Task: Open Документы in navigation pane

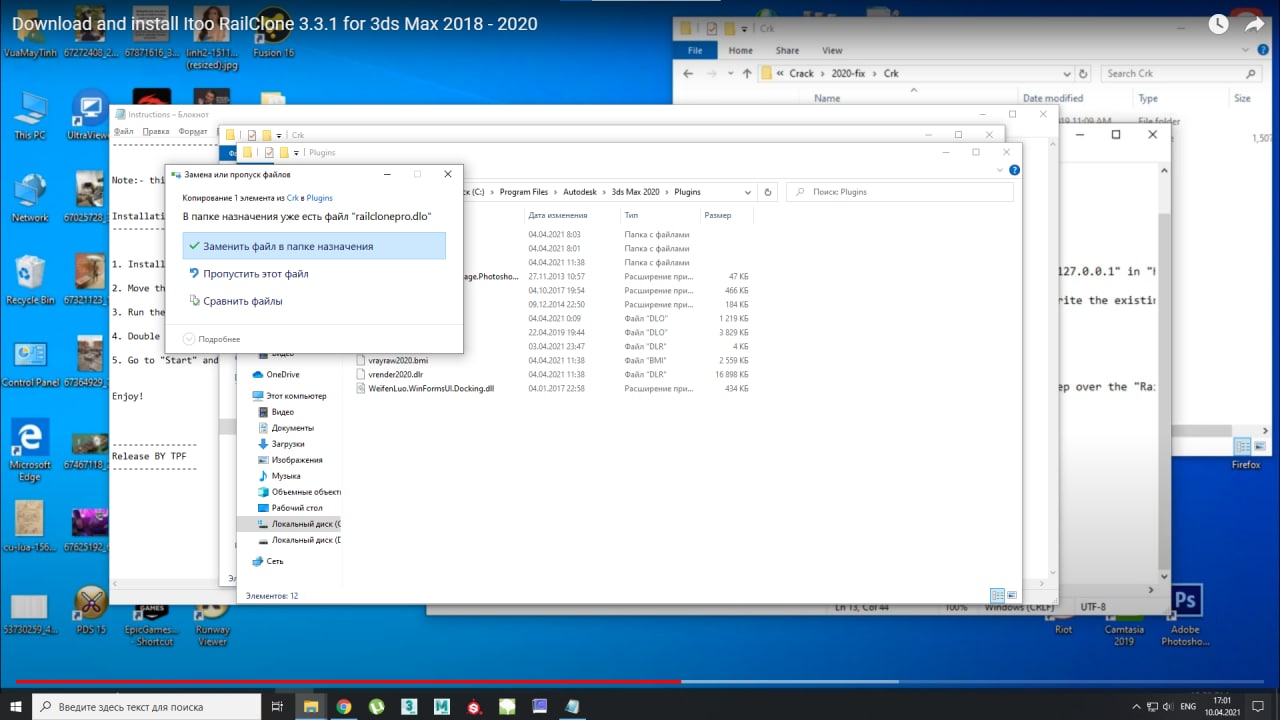Action: [x=292, y=427]
